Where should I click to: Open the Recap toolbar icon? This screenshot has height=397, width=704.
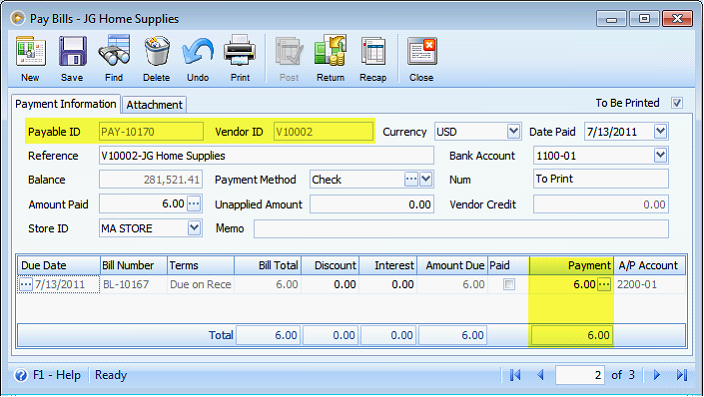(x=373, y=52)
